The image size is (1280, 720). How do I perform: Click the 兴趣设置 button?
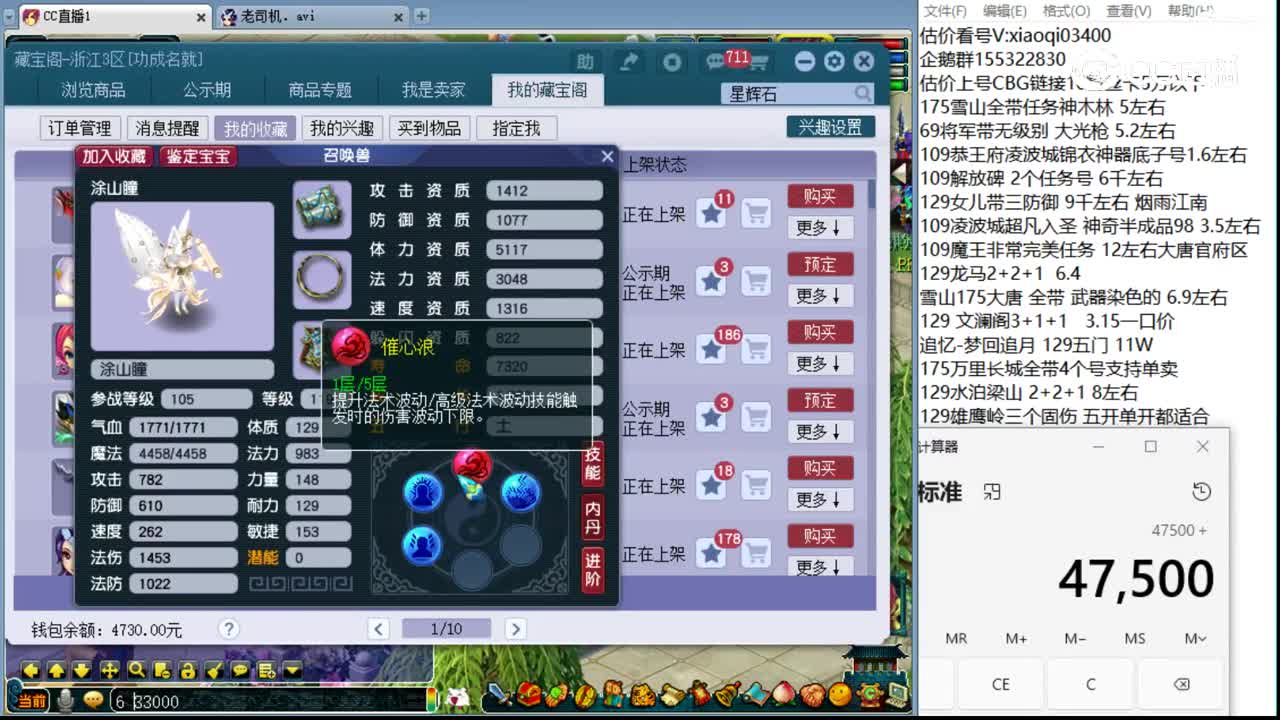point(830,127)
